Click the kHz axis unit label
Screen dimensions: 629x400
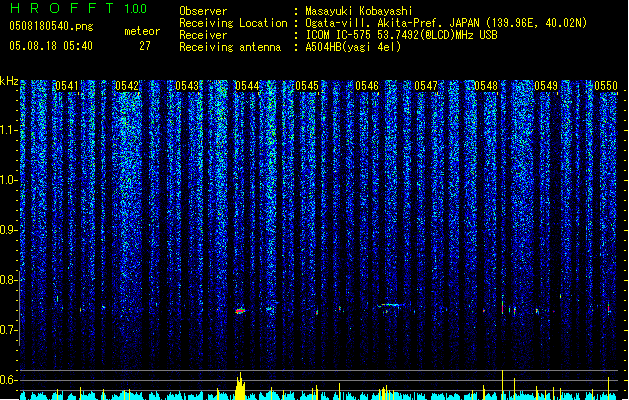pyautogui.click(x=9, y=81)
